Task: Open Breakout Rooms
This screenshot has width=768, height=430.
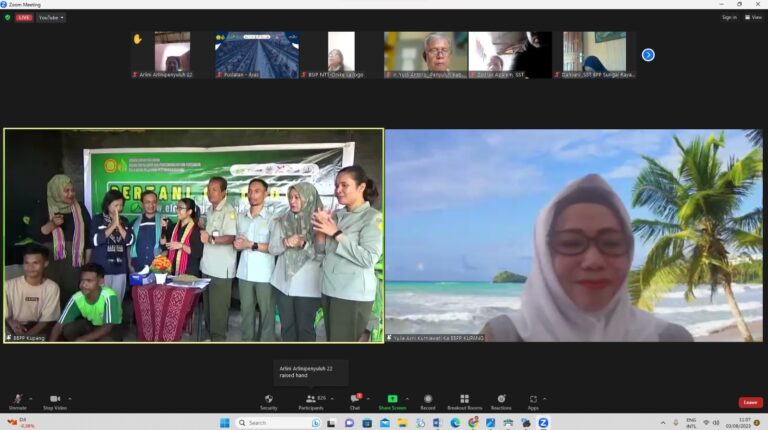Action: pyautogui.click(x=464, y=402)
